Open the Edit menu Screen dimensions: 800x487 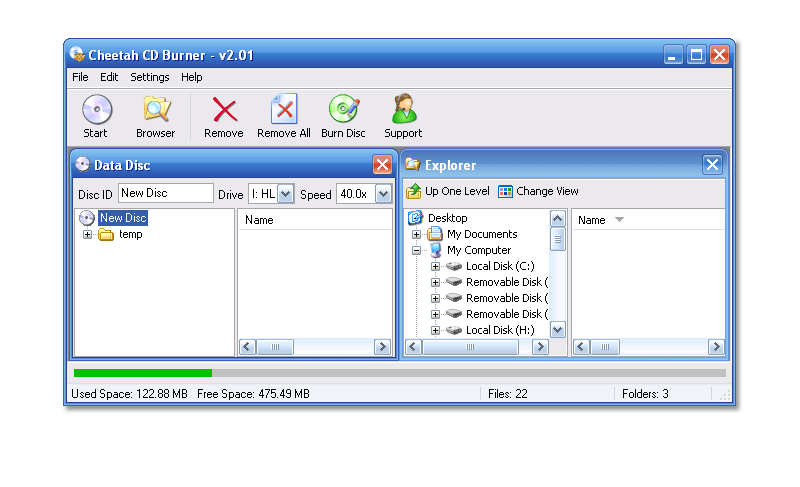tap(109, 77)
